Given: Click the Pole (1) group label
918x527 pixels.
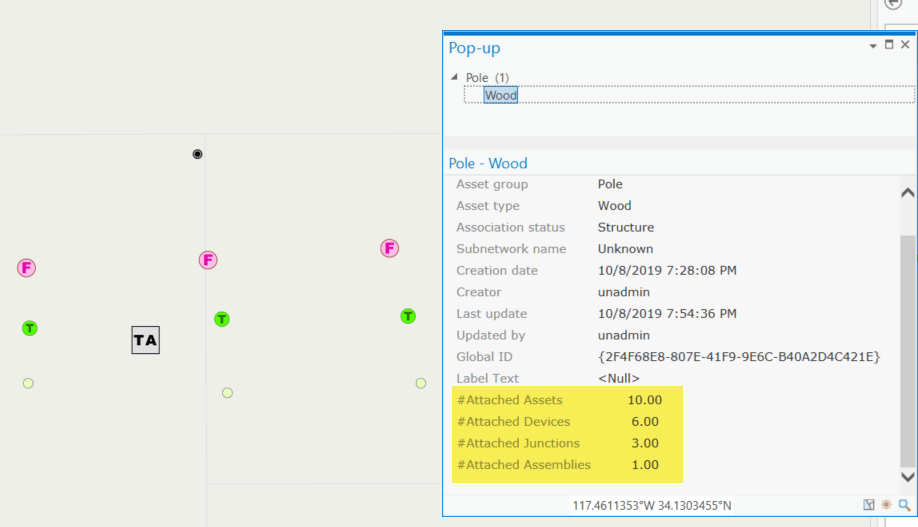Looking at the screenshot, I should coord(487,77).
